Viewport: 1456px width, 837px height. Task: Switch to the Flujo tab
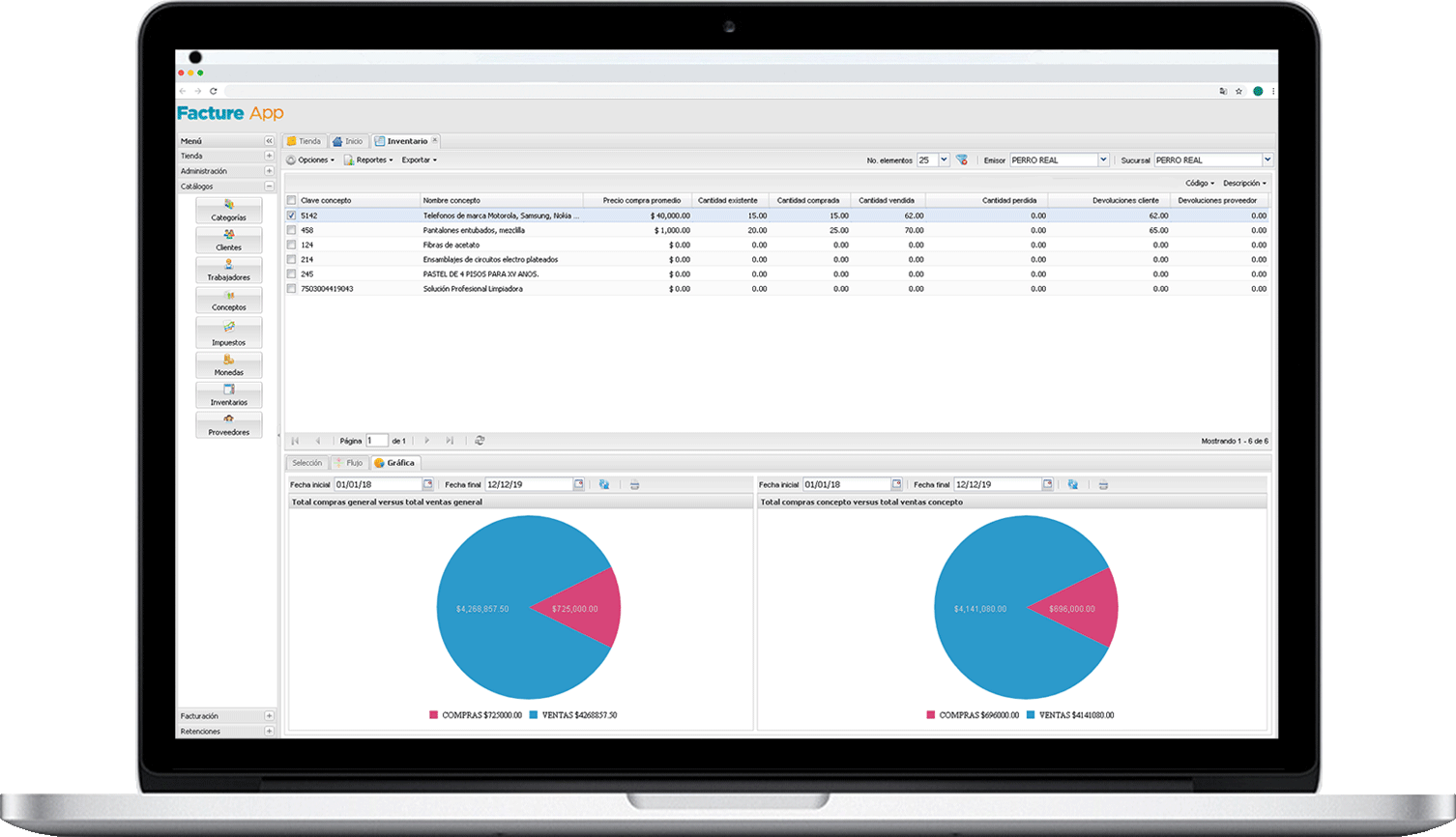348,463
